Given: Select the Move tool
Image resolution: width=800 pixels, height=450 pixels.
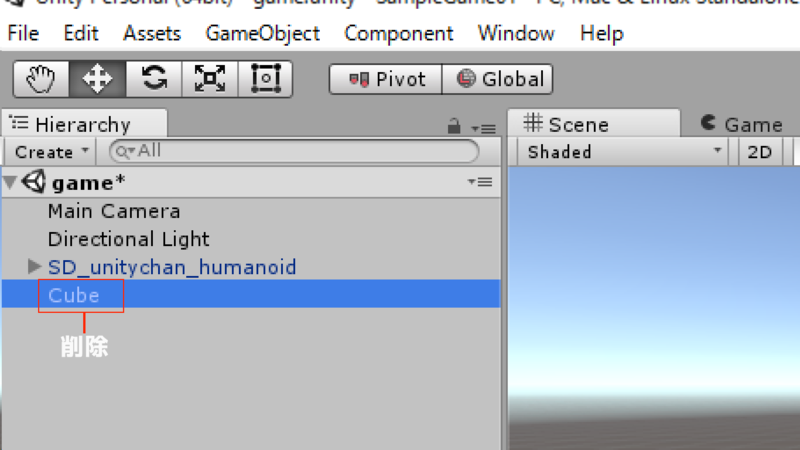Looking at the screenshot, I should tap(97, 79).
